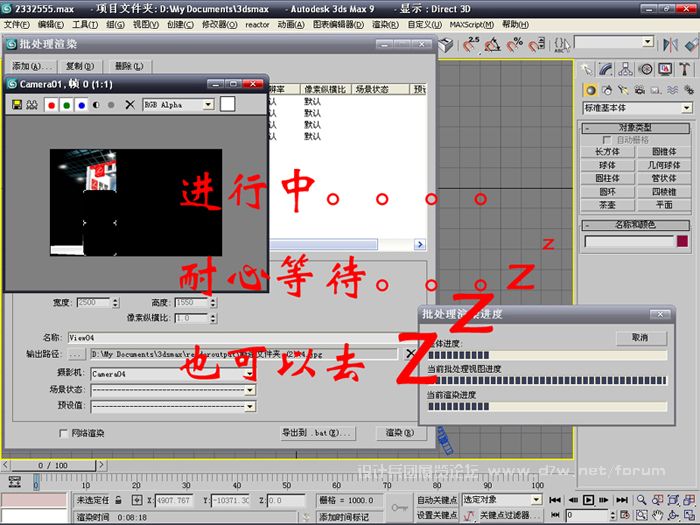The width and height of the screenshot is (700, 525).
Task: Select the Shapes category icon
Action: (607, 90)
